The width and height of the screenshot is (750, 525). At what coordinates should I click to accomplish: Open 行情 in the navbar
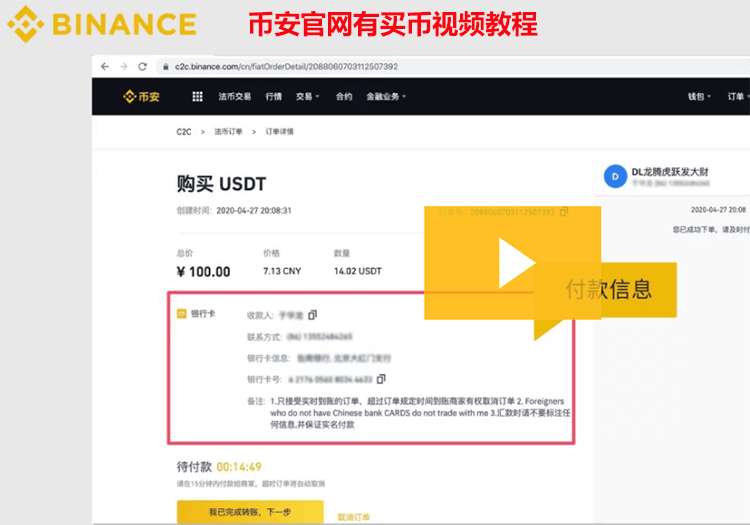click(x=274, y=97)
